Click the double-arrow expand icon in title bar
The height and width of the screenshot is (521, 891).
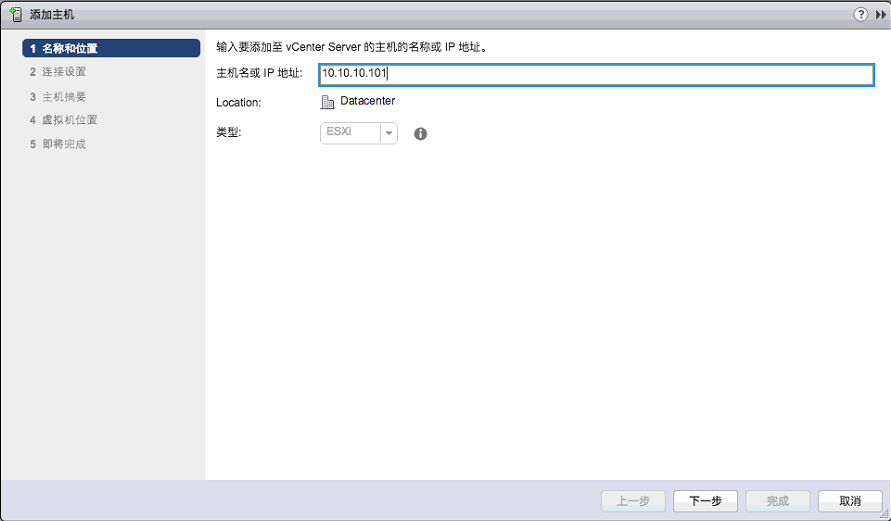click(881, 15)
